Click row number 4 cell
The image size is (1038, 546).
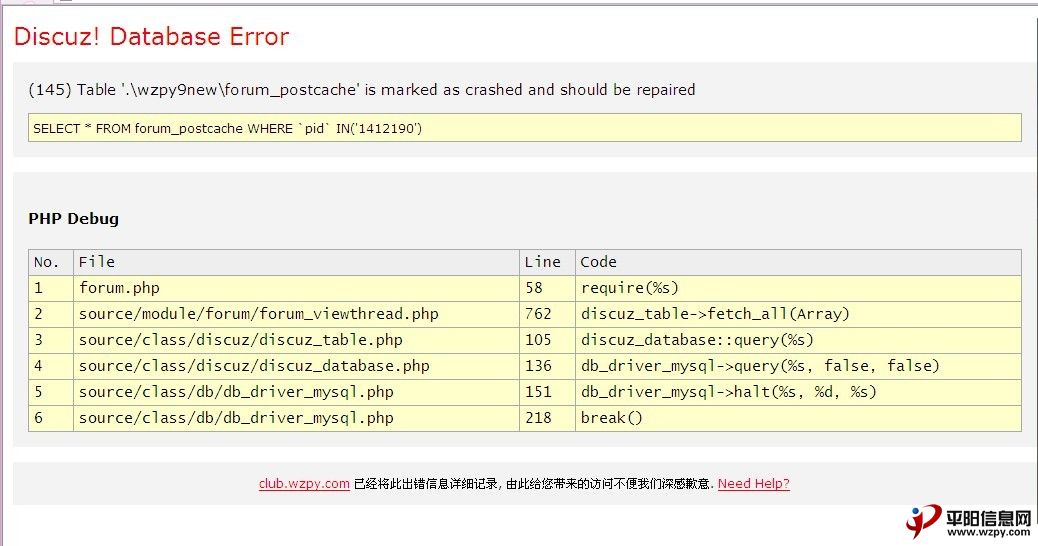(x=51, y=366)
